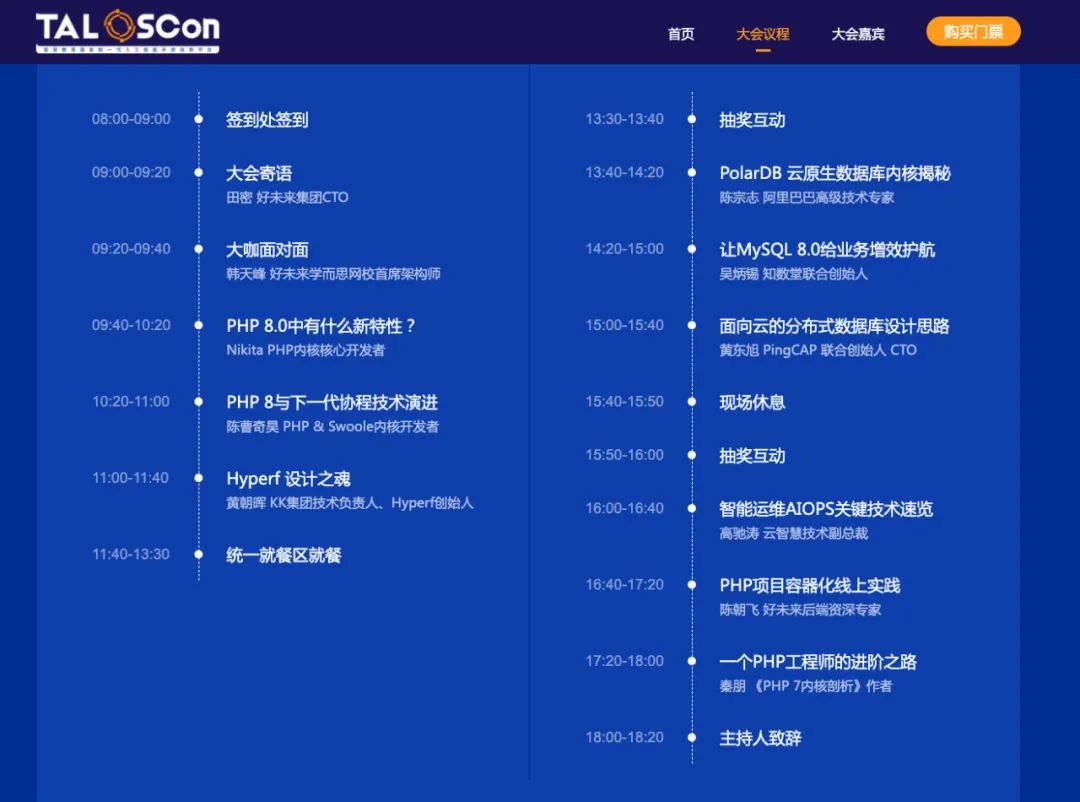1080x802 pixels.
Task: Select the 大咖面对面 session title
Action: (267, 249)
